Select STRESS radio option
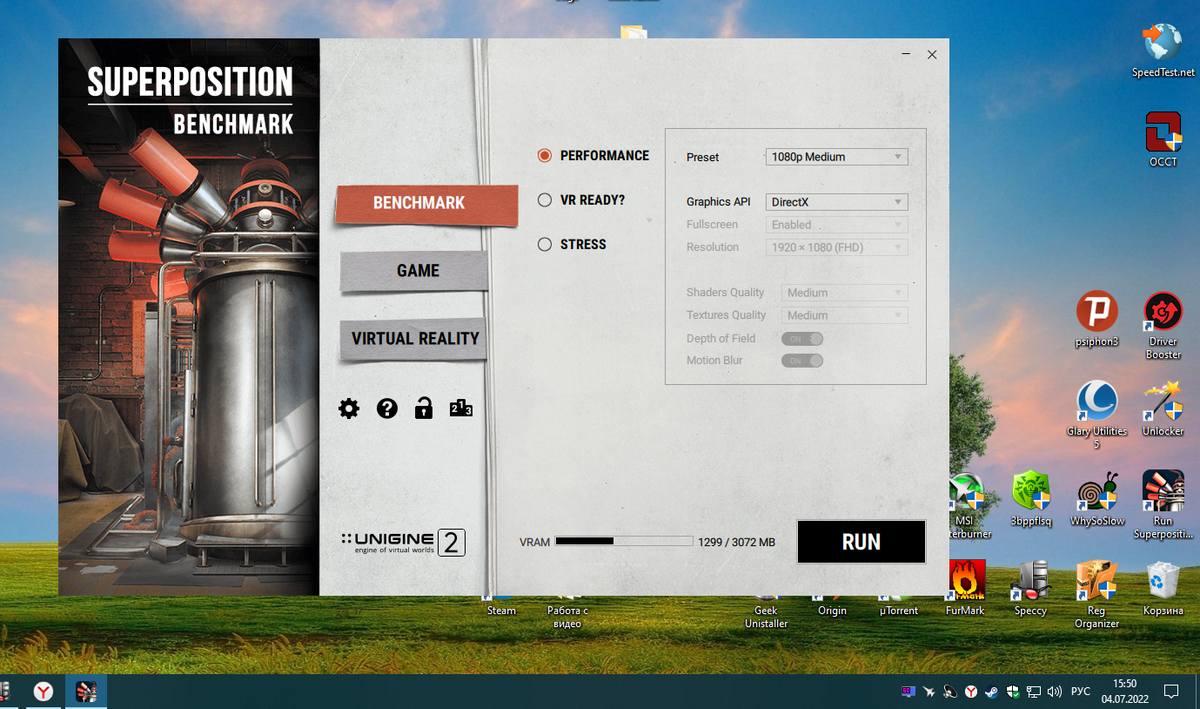Viewport: 1200px width, 709px height. [x=545, y=244]
